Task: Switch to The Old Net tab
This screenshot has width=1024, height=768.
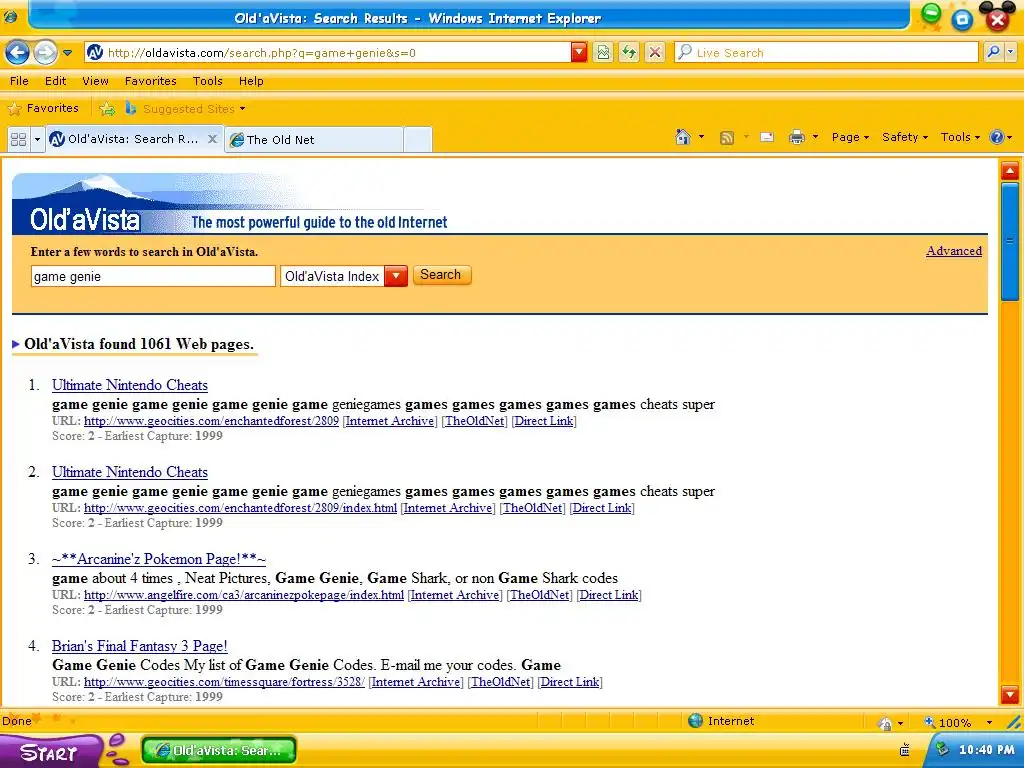Action: [313, 140]
